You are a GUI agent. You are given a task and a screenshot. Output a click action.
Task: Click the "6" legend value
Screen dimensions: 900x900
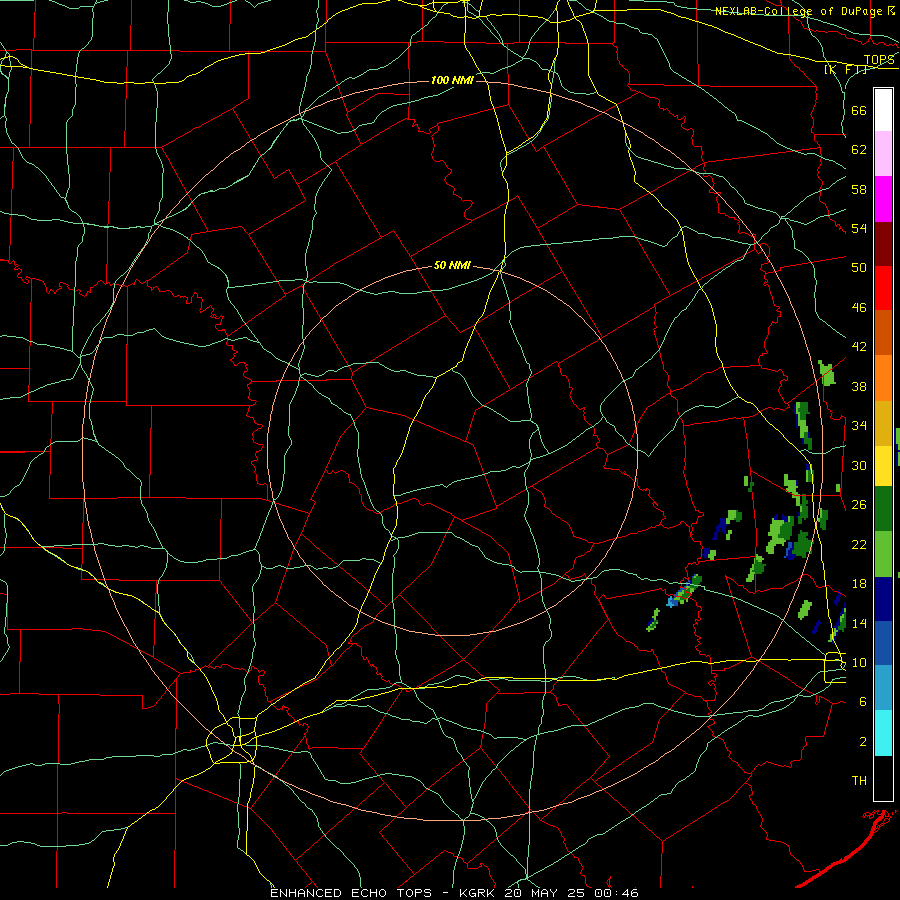click(862, 702)
